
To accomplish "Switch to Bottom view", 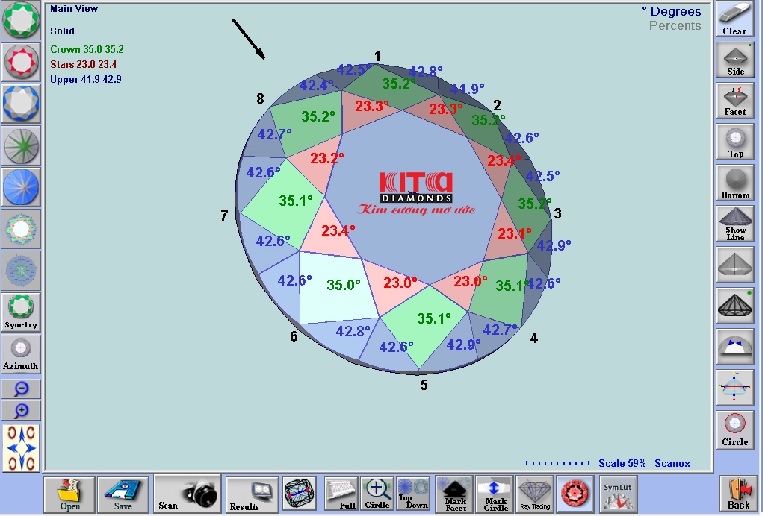I will pos(735,183).
